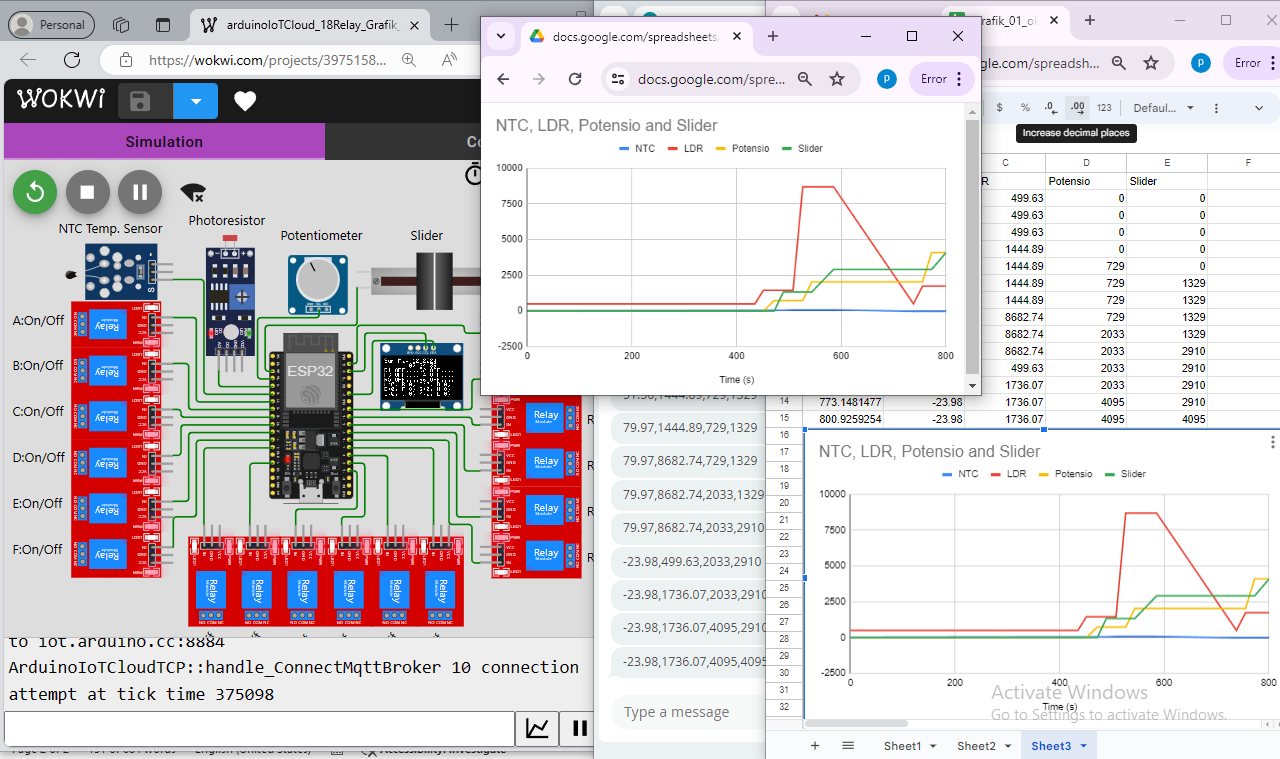
Task: Click the Photoresistor module component
Action: click(229, 301)
